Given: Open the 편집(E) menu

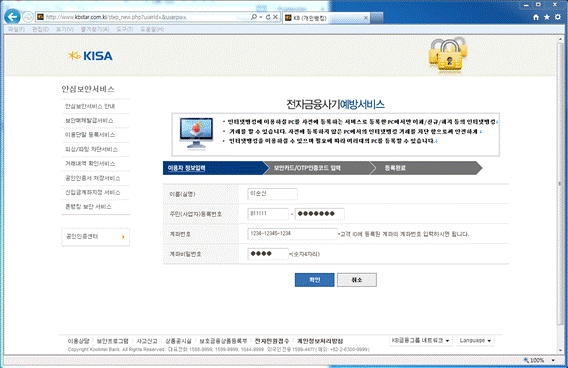Looking at the screenshot, I should pos(40,29).
